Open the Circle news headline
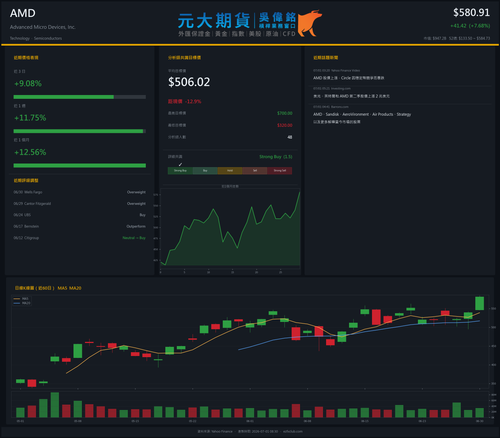 [x=348, y=78]
